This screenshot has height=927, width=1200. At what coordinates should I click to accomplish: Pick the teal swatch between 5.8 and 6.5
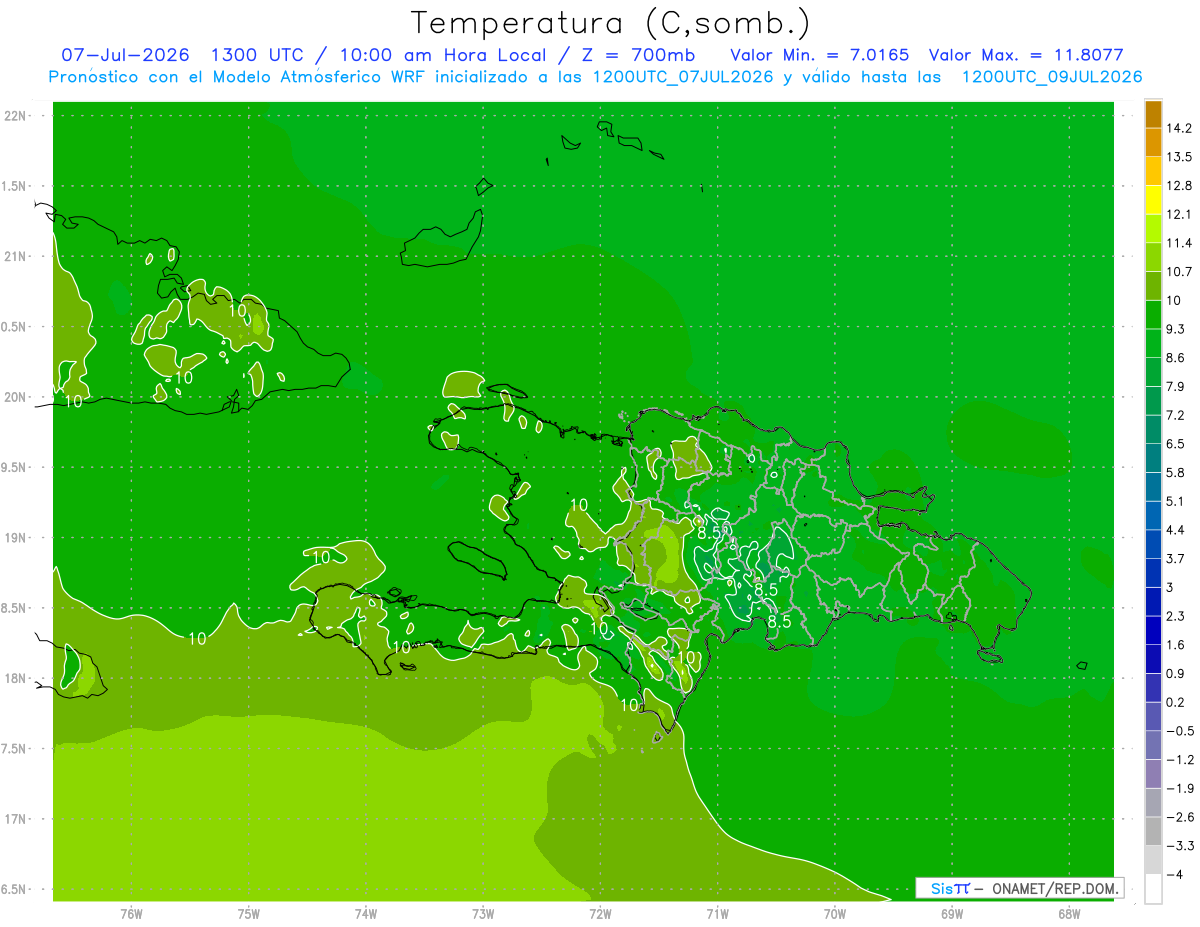1153,459
